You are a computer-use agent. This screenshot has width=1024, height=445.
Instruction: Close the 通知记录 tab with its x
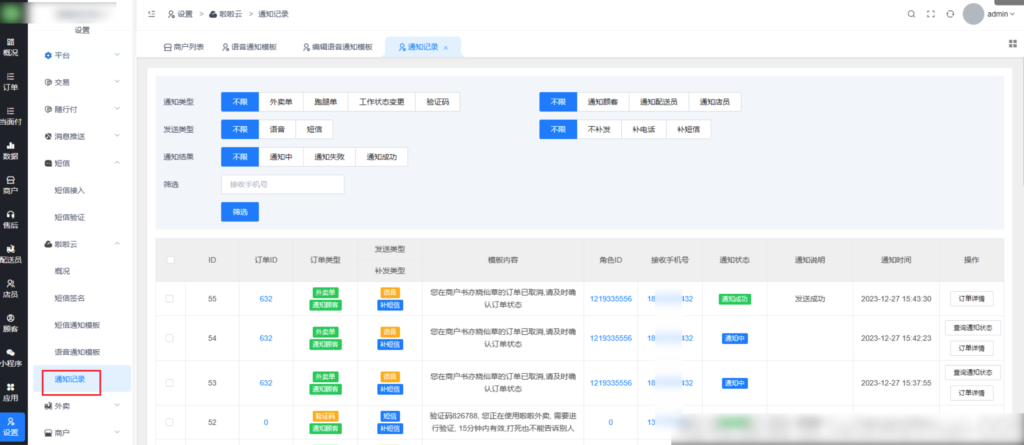point(445,48)
